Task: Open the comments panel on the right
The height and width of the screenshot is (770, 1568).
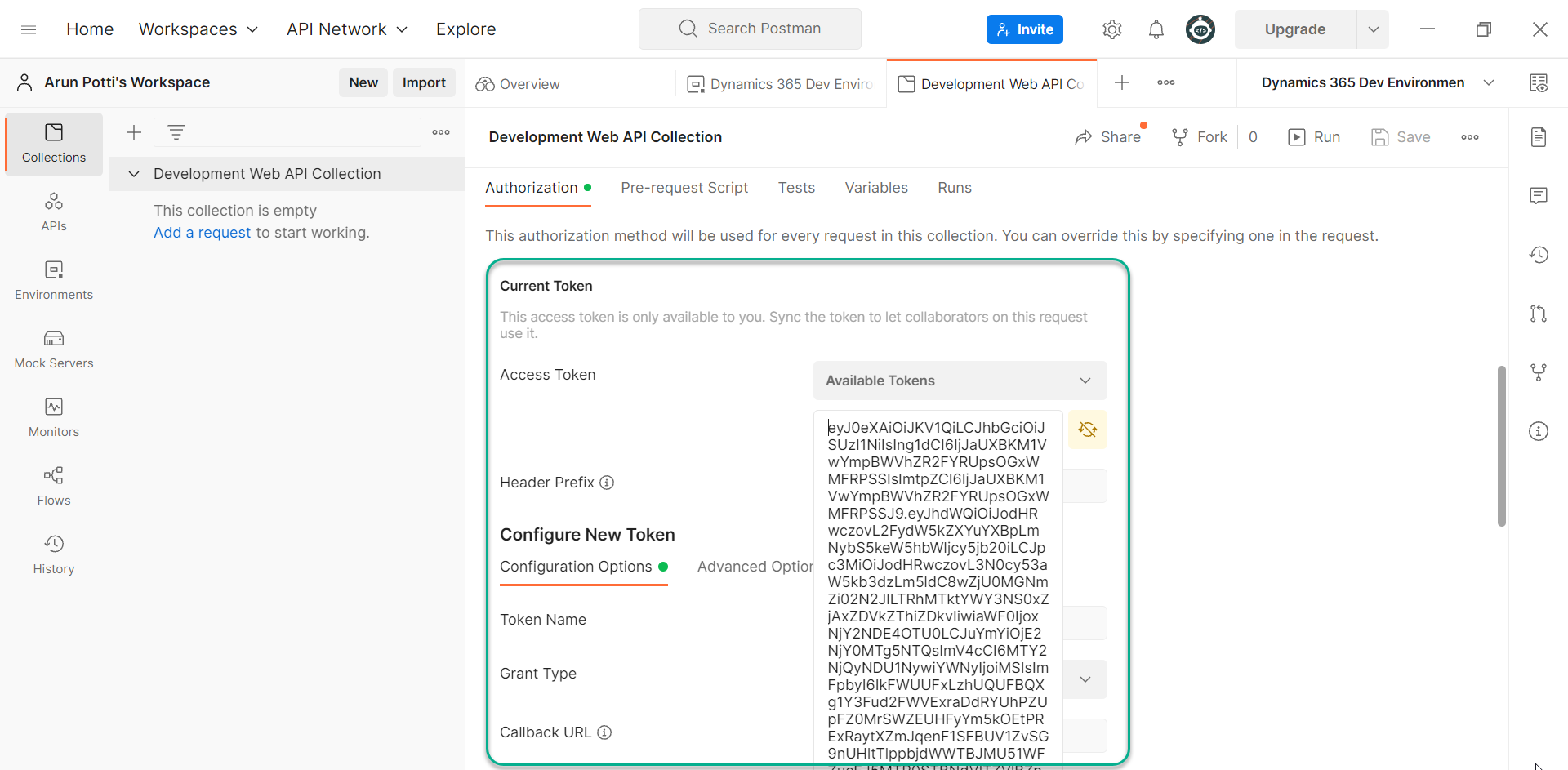Action: (1539, 195)
